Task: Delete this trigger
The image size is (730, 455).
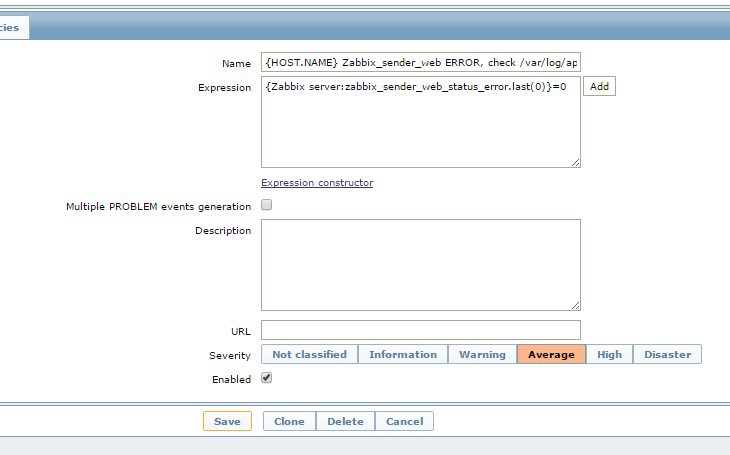Action: 345,421
